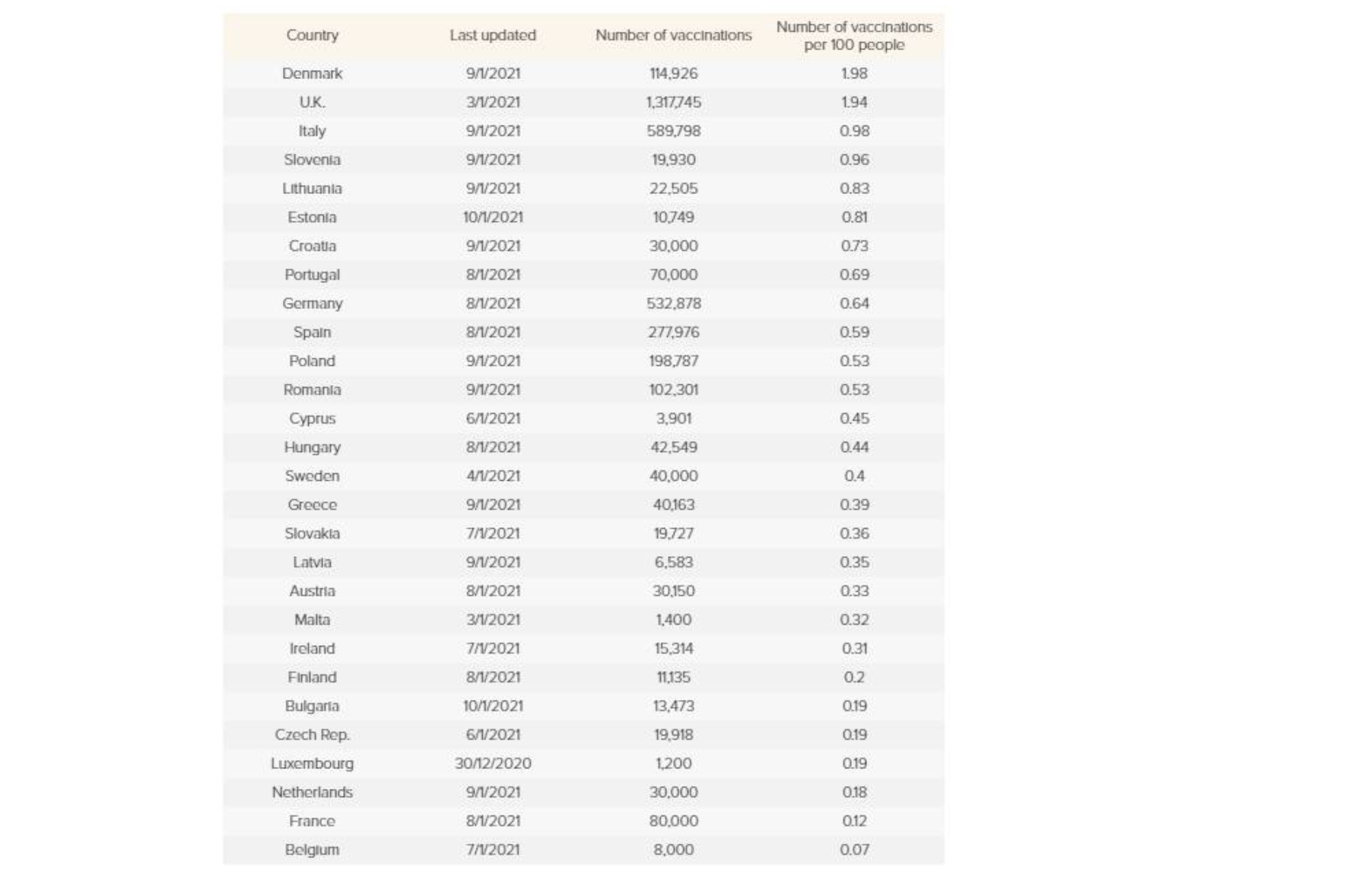Screen dimensions: 1372x884
Task: Click Germany's vaccination count 532,878
Action: pos(673,304)
